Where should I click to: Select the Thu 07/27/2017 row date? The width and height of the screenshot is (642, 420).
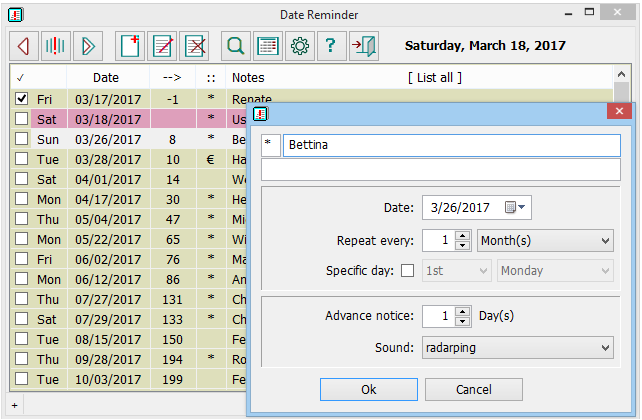[108, 299]
